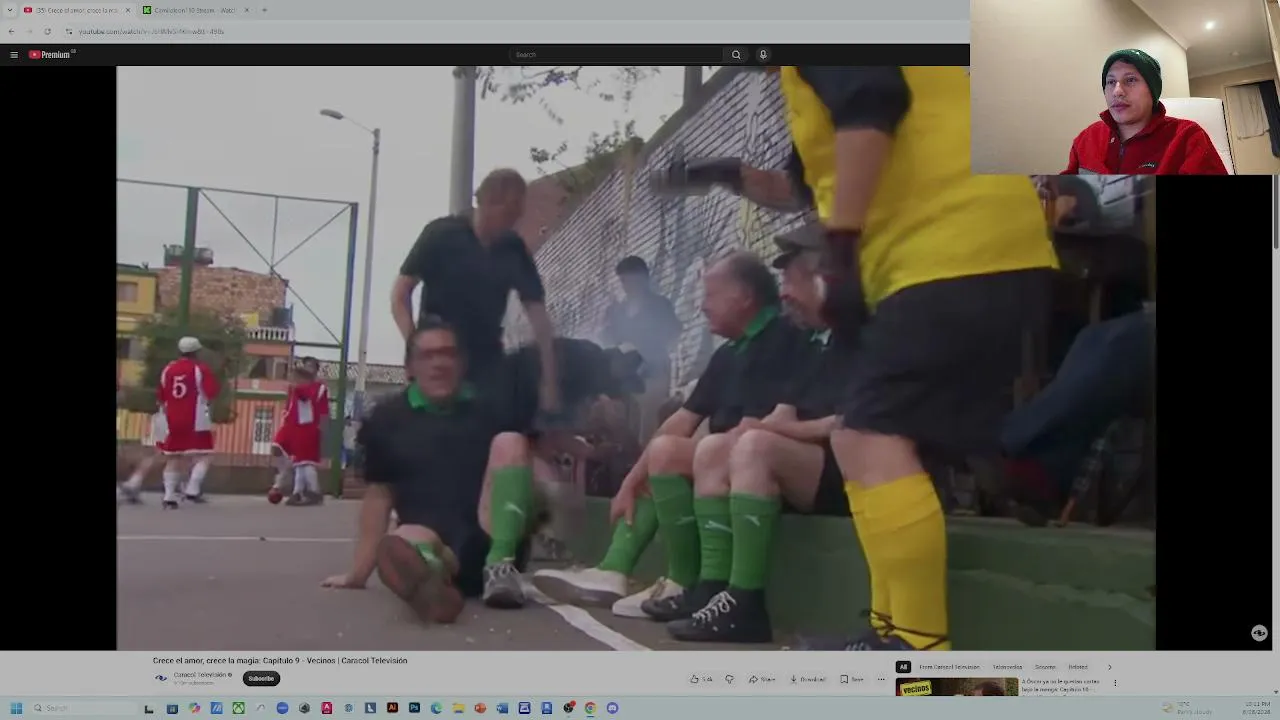The image size is (1280, 720).
Task: Open Microsoft Word from taskbar
Action: 502,708
